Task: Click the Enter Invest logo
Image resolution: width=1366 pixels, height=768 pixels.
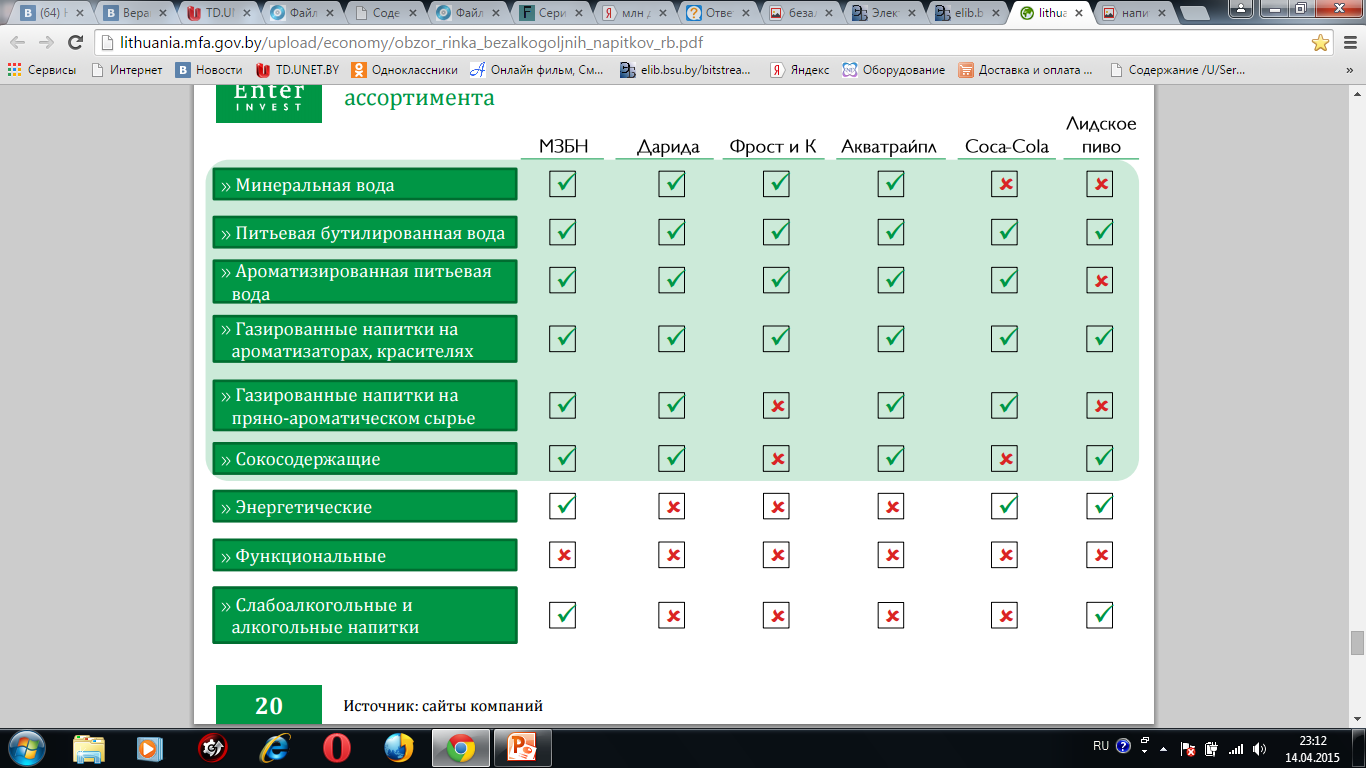Action: point(269,102)
